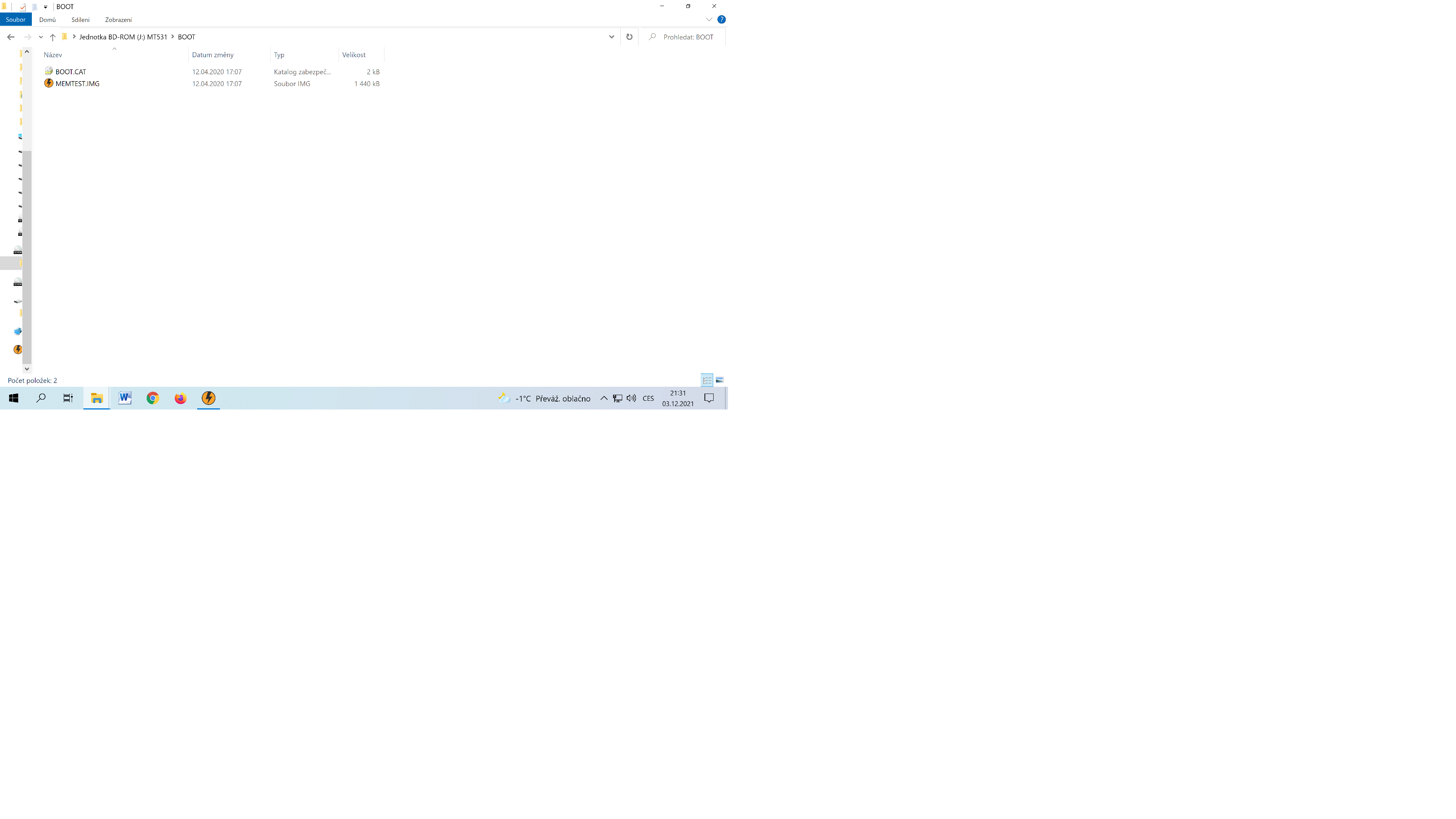Screen dimensions: 1456x819
Task: Select the BOOT.CAT file
Action: pyautogui.click(x=71, y=72)
